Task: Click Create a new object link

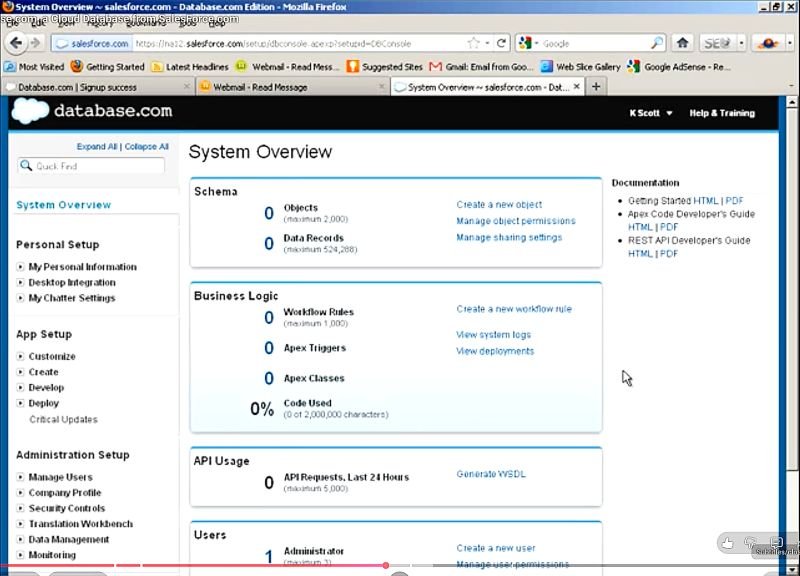Action: (499, 205)
